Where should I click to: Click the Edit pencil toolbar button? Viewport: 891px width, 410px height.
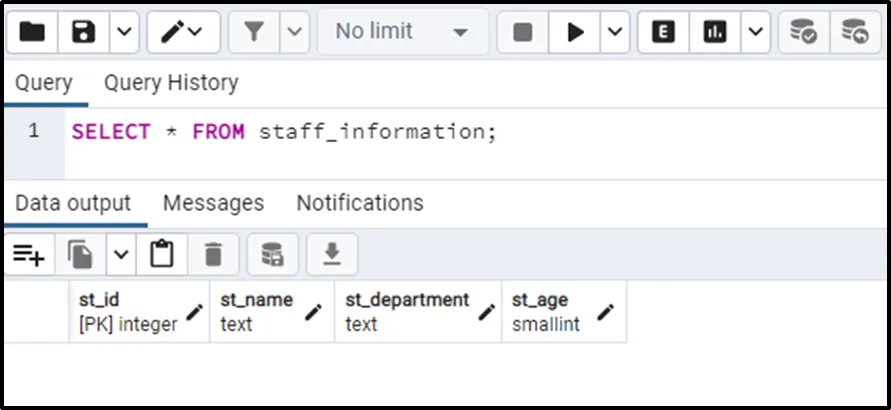click(x=182, y=32)
